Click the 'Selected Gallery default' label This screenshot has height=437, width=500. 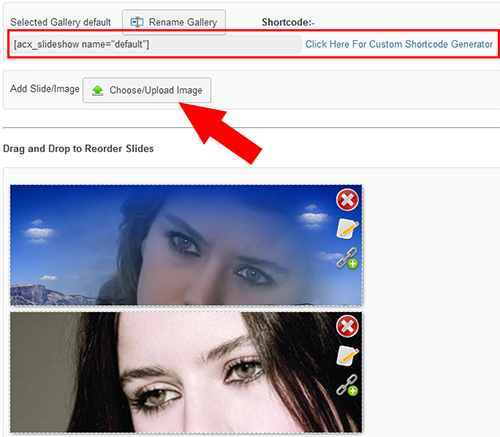[60, 22]
